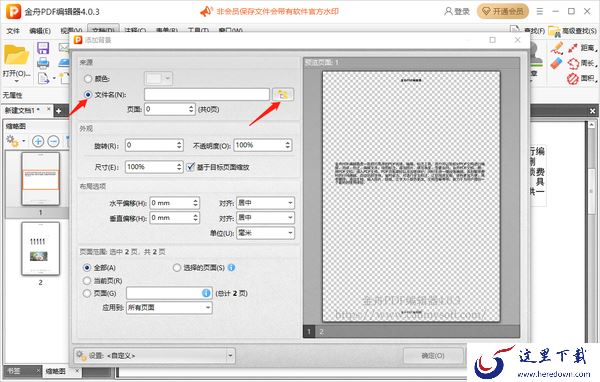Click the thumbnail panel gear options icon
This screenshot has width=600, height=382.
pyautogui.click(x=12, y=141)
